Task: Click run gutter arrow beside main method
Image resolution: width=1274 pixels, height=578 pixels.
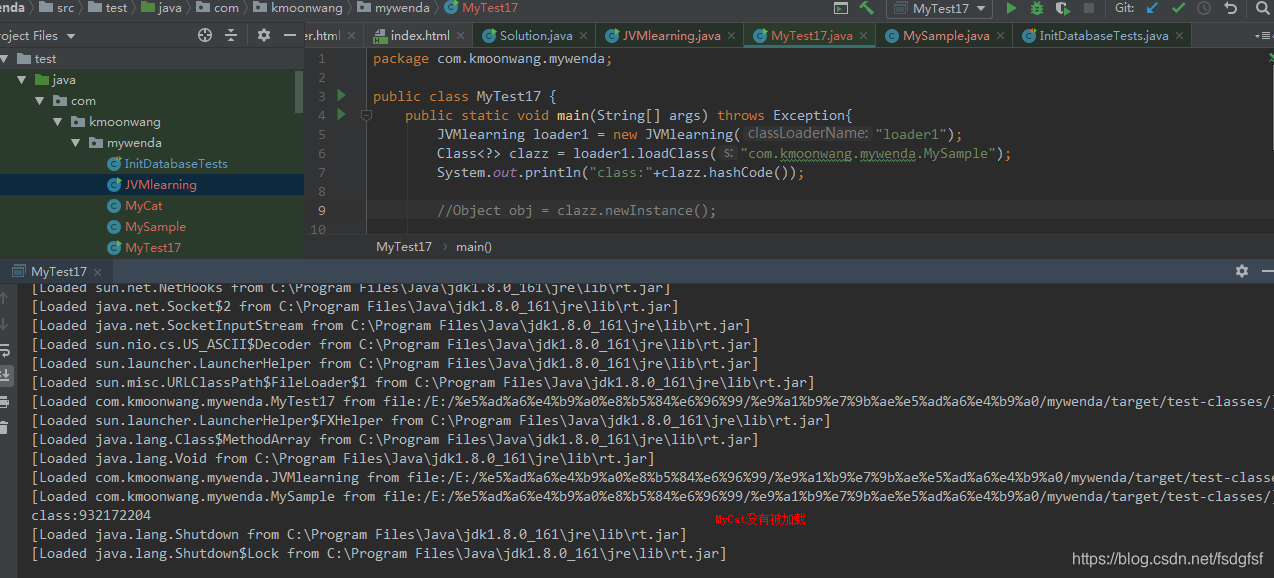Action: tap(341, 115)
